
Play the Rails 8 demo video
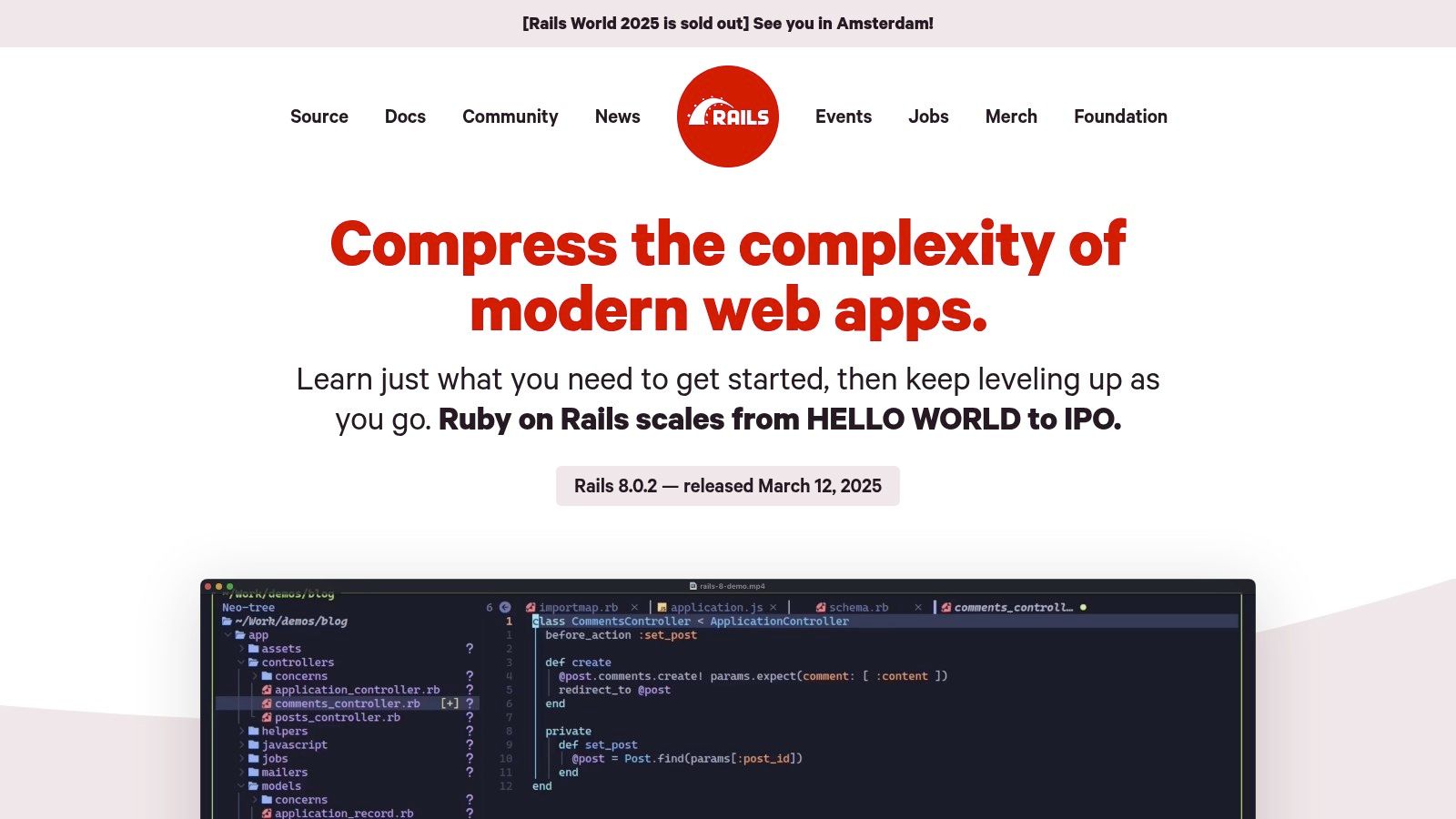(x=728, y=699)
